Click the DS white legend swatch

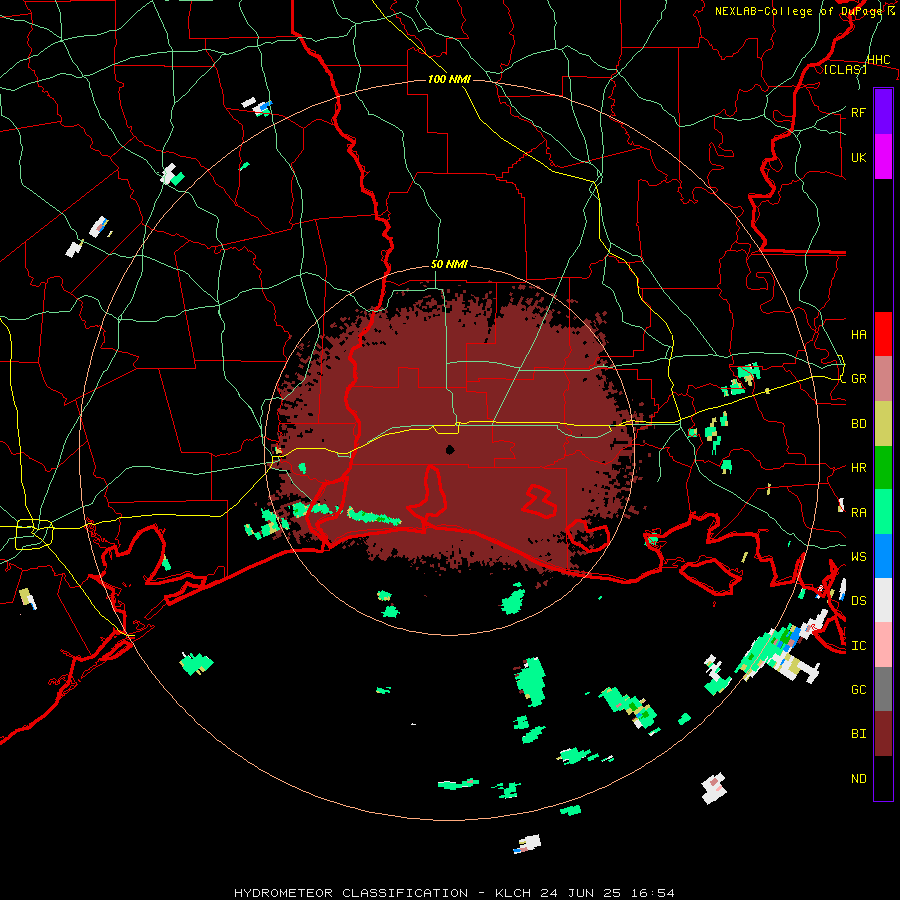[x=883, y=600]
